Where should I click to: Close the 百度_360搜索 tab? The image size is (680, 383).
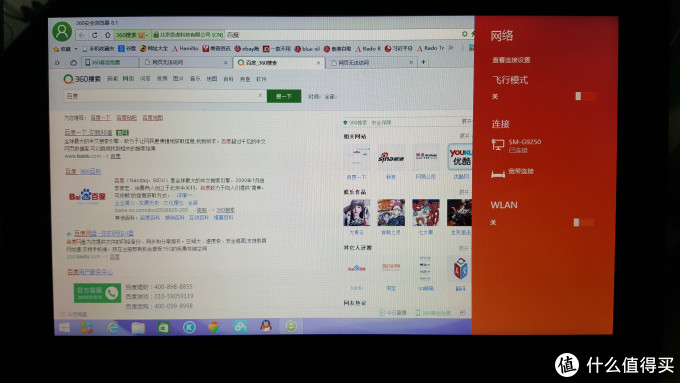(x=318, y=63)
